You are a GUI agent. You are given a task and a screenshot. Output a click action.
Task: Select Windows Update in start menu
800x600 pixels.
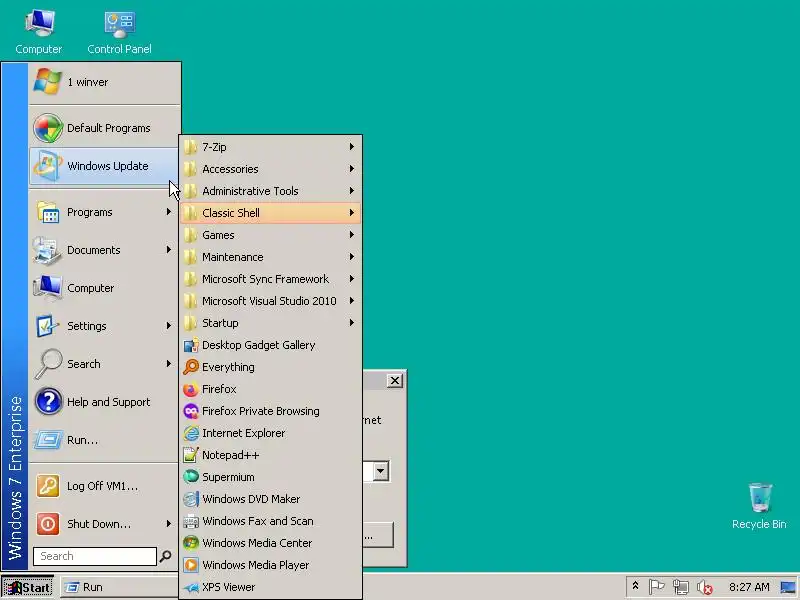click(x=104, y=166)
